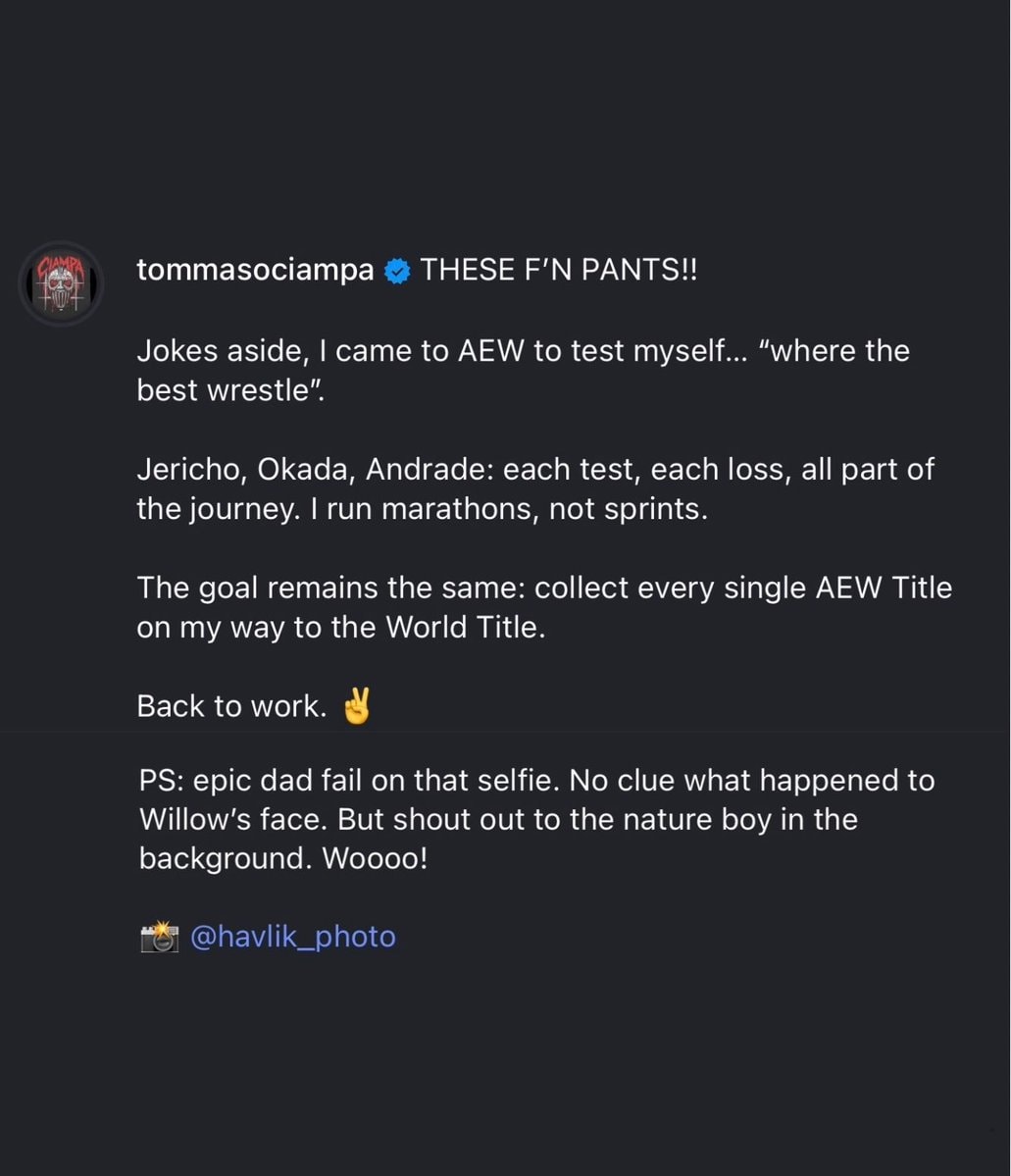Click the words "nature boy"

[697, 820]
